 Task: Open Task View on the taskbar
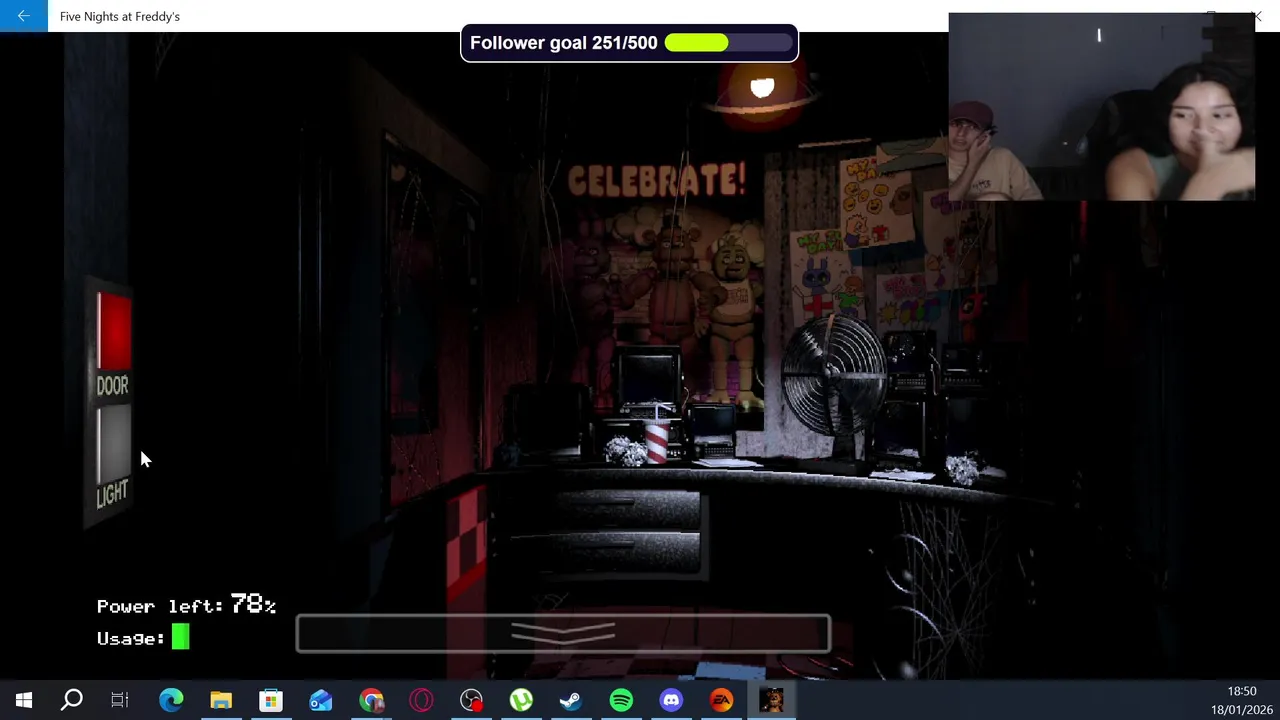click(120, 700)
